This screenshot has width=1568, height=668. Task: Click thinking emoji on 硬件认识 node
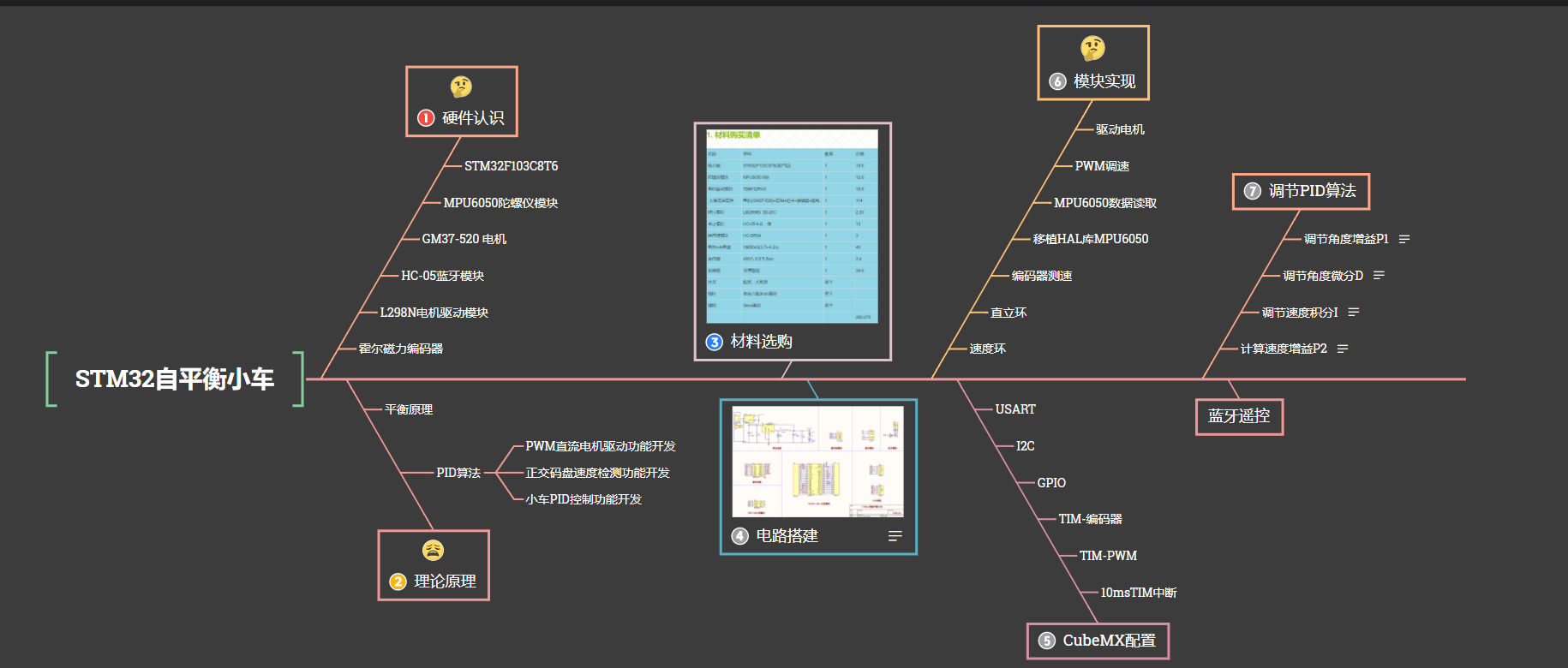[x=461, y=86]
